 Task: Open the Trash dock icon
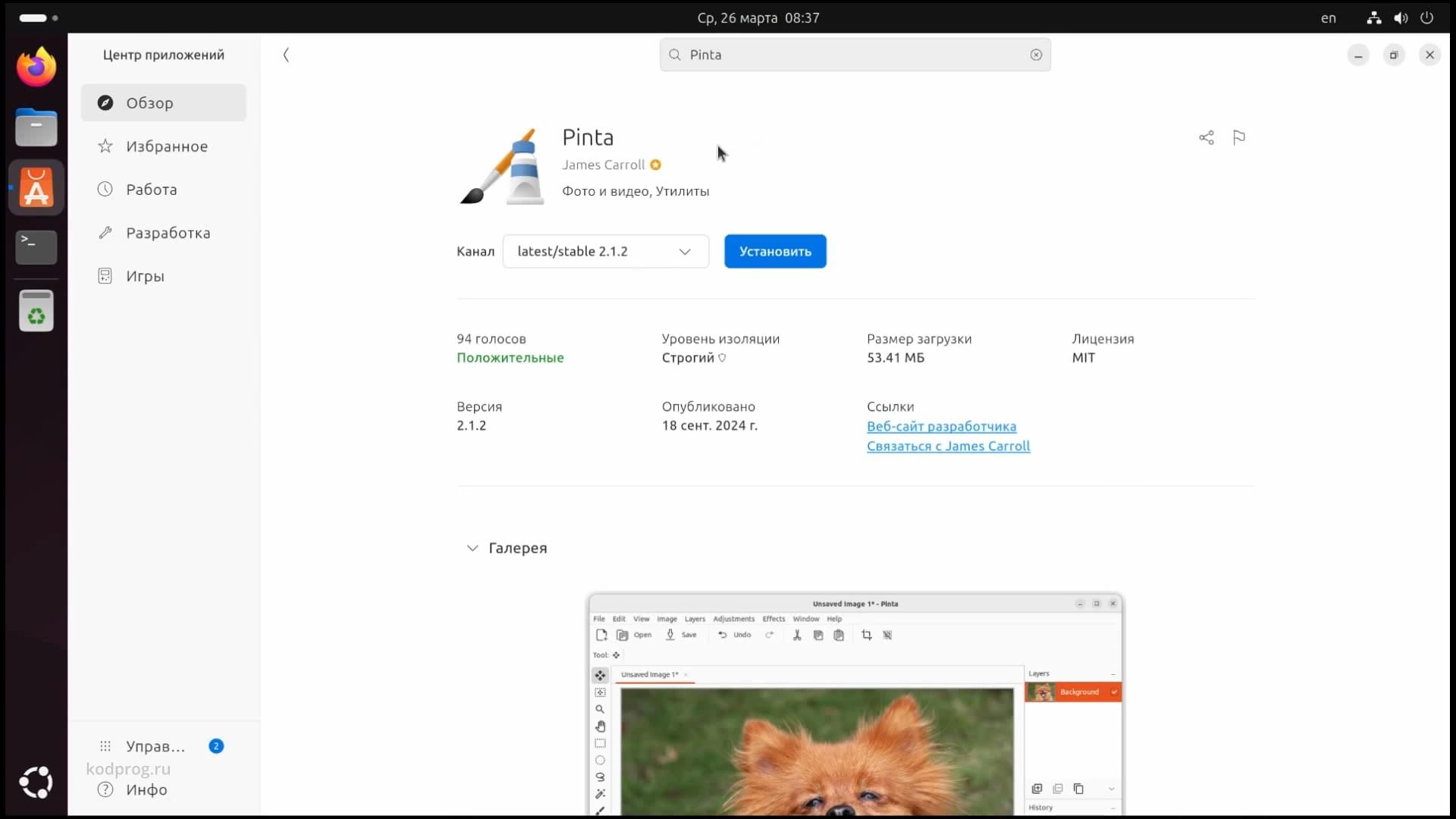[36, 311]
